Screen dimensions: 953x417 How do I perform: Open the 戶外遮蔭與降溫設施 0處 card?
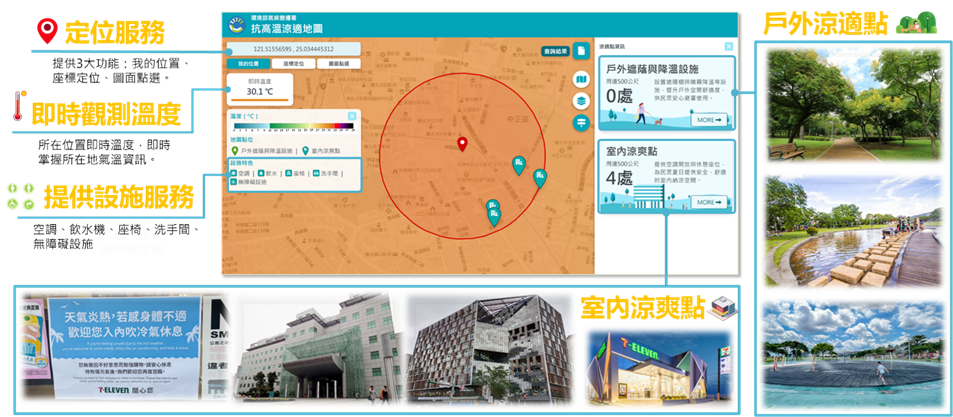pos(667,93)
